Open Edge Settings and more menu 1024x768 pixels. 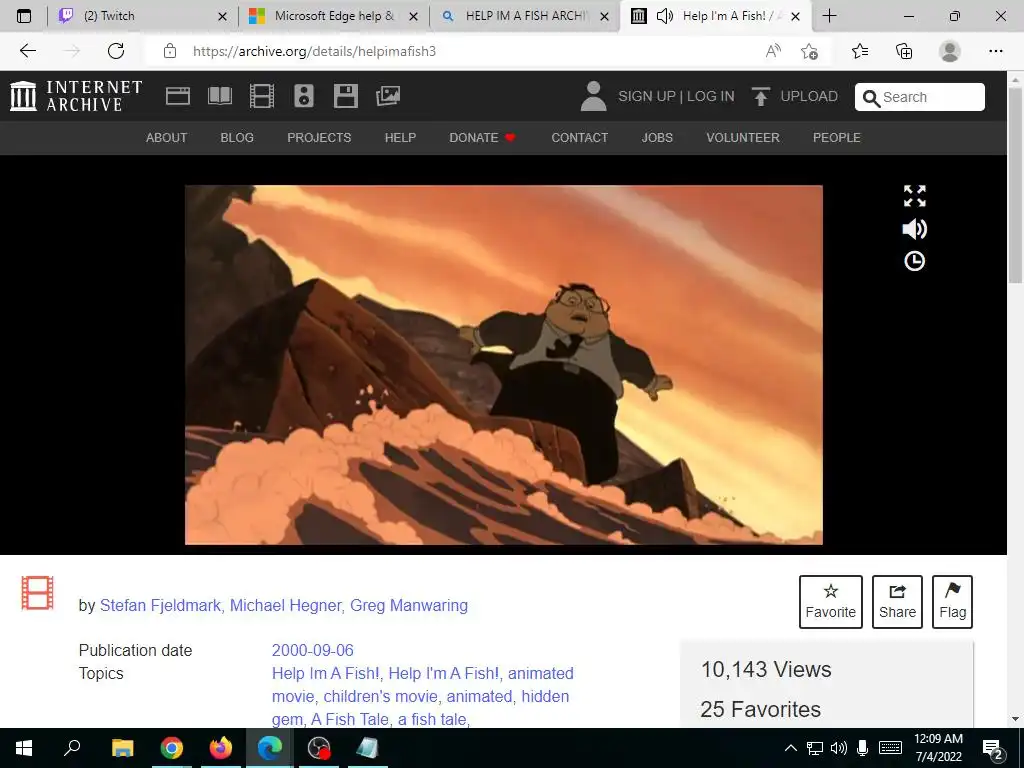pos(995,51)
